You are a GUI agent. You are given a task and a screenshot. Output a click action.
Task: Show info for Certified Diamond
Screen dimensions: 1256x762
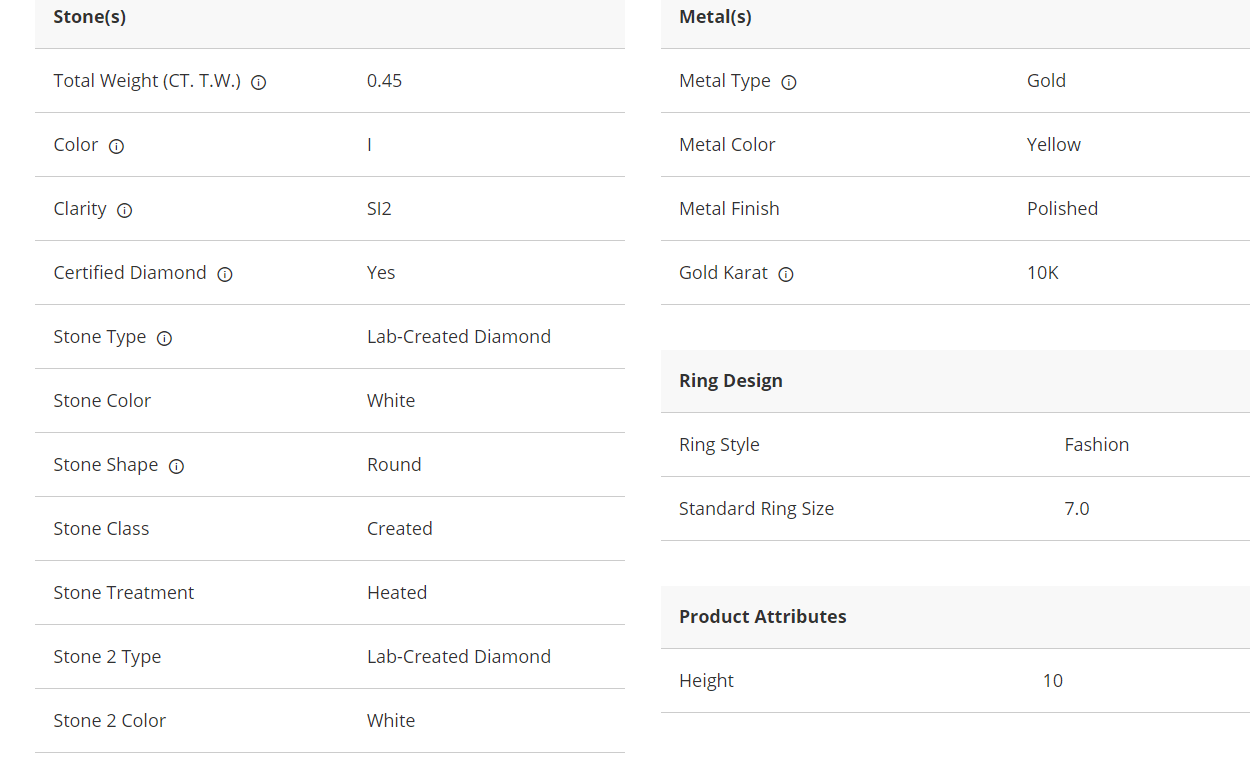click(225, 275)
